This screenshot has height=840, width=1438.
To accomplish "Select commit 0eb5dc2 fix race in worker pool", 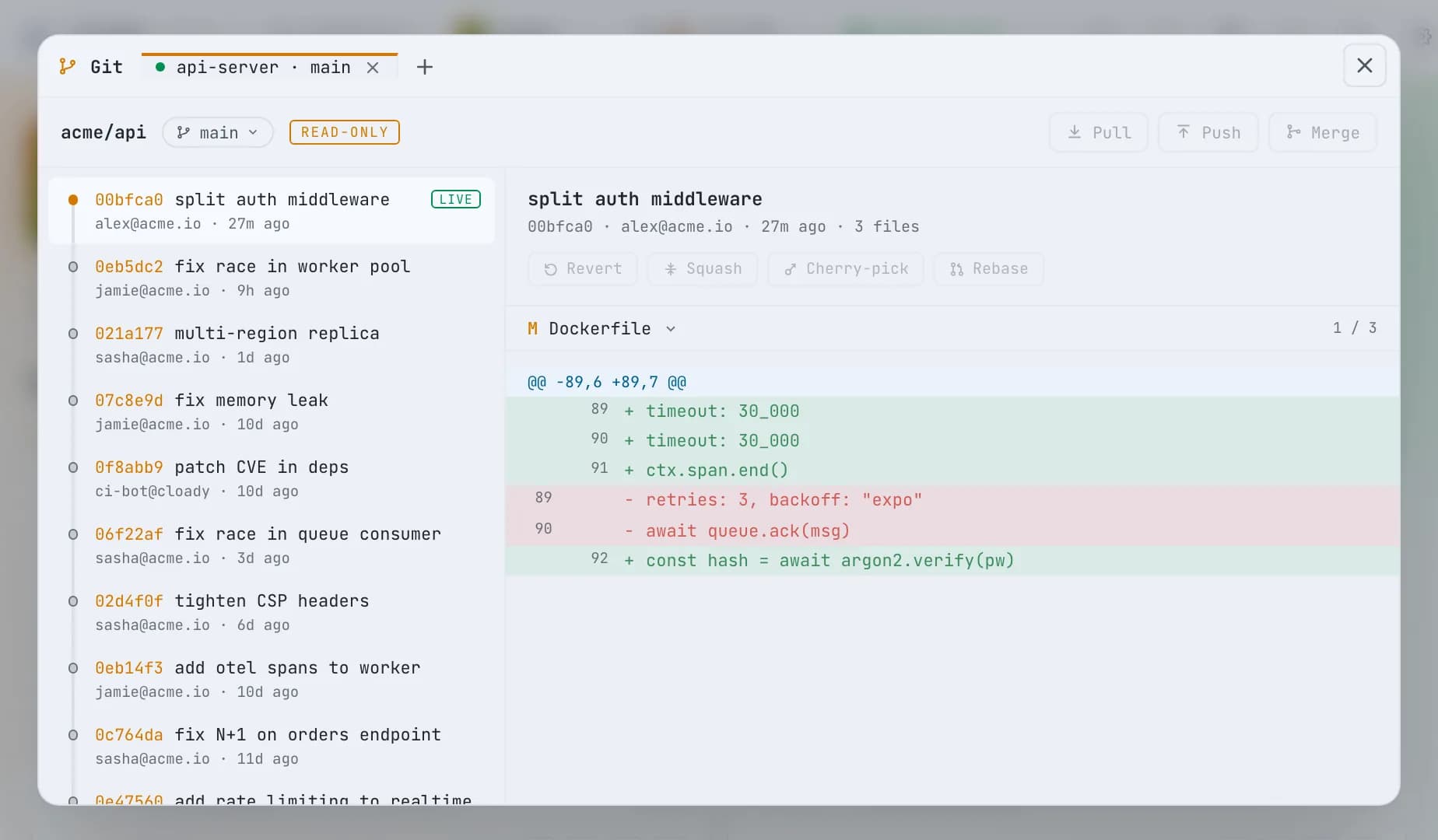I will [271, 278].
